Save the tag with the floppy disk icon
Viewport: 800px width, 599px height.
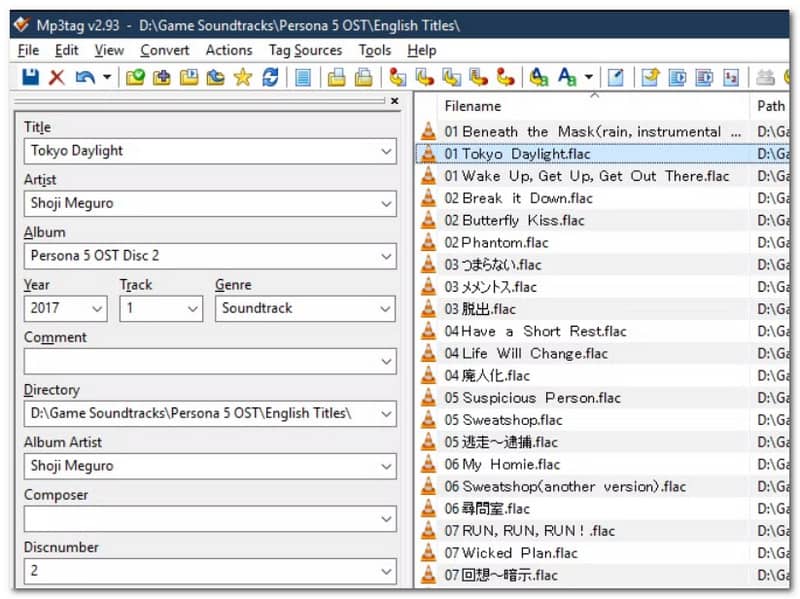30,77
